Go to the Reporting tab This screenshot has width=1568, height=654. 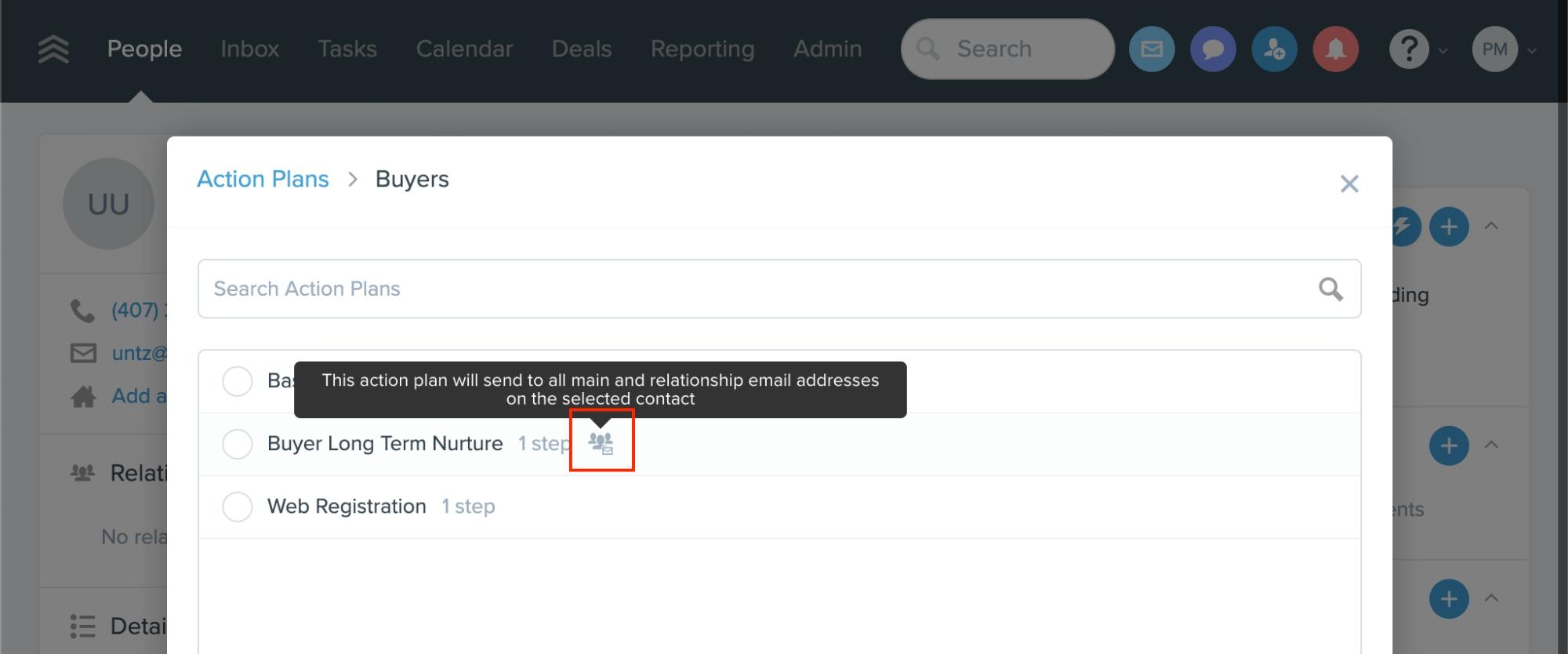702,49
